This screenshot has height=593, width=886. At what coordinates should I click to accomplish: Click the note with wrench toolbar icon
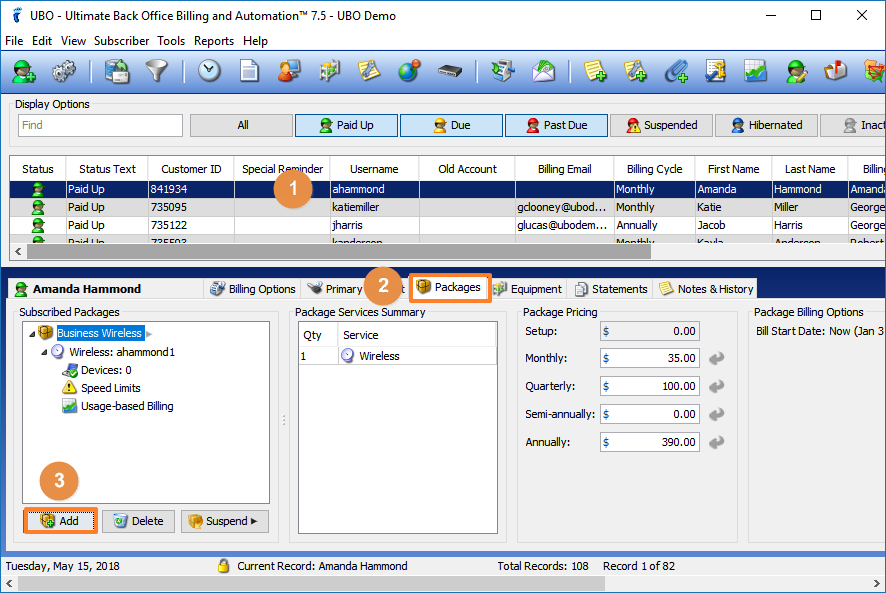click(x=369, y=72)
